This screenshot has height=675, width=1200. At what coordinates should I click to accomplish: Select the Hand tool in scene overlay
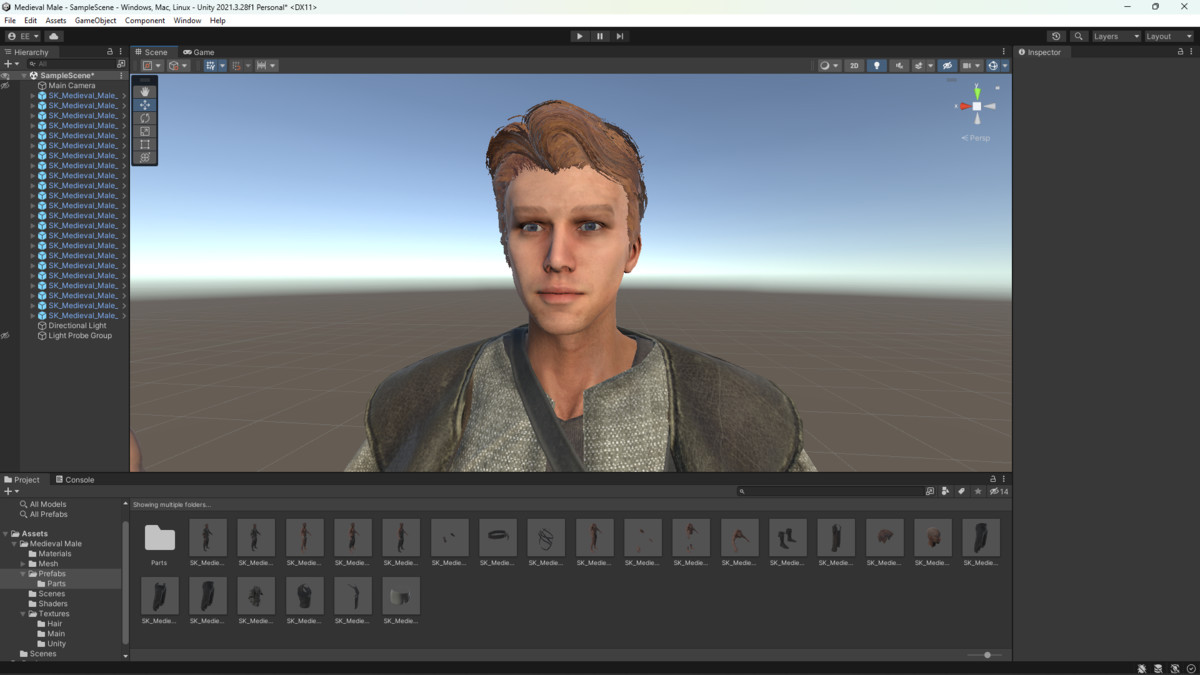point(145,92)
